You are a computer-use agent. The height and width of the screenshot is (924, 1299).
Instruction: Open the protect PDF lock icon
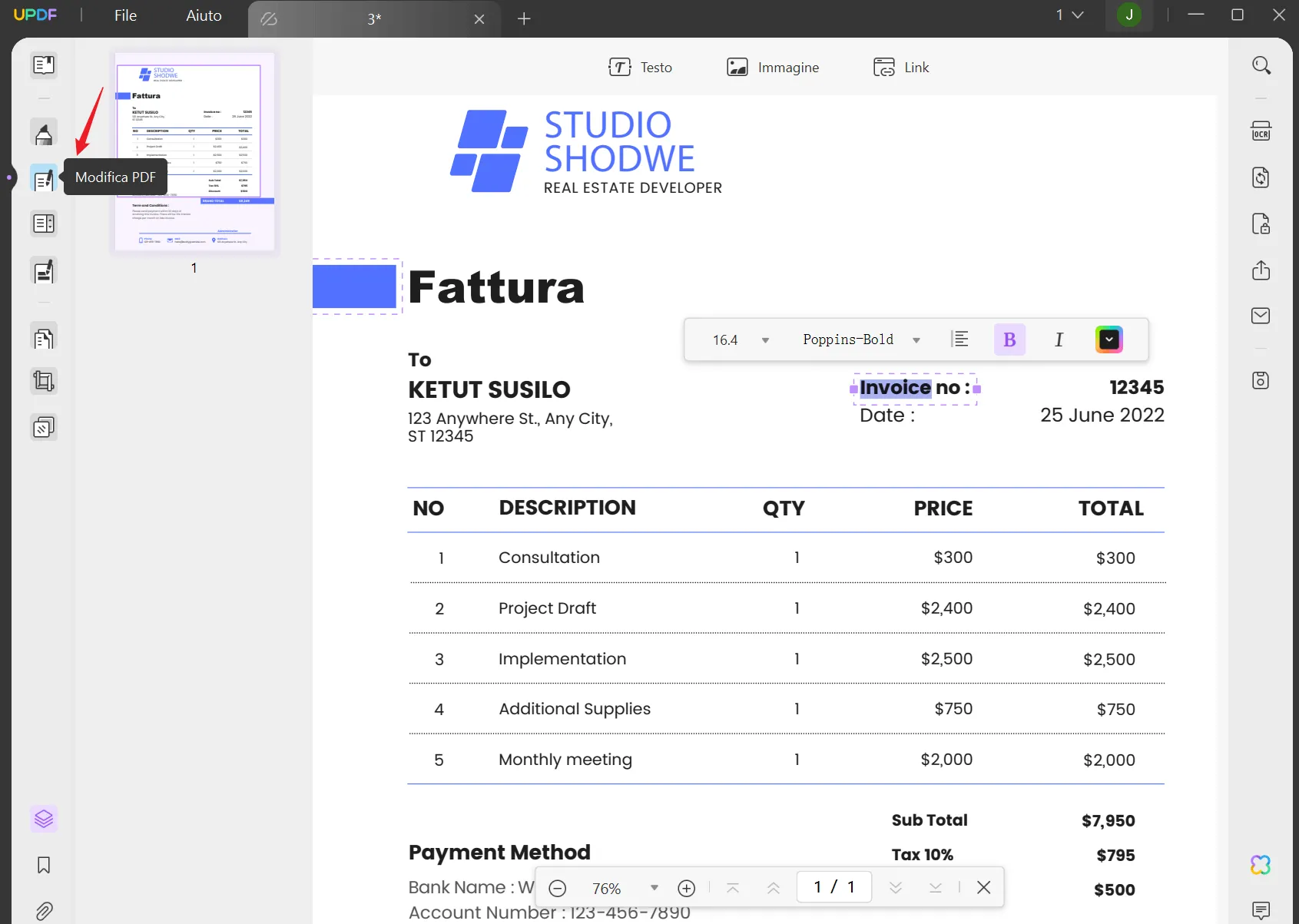click(1261, 224)
